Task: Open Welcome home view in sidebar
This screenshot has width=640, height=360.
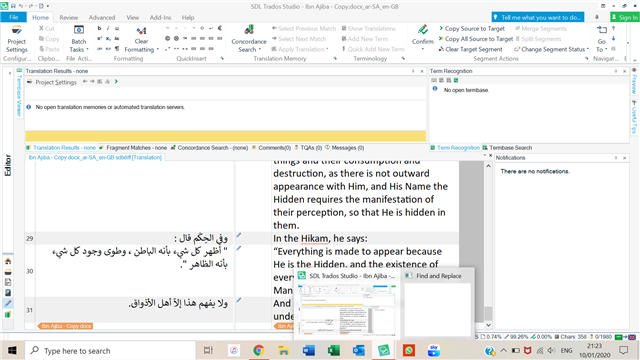Action: [8, 261]
